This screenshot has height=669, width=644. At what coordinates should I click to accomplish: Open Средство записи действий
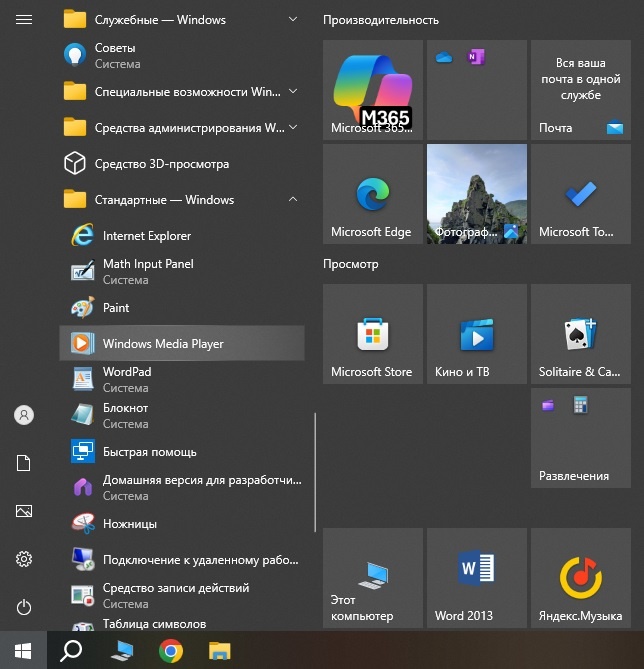pyautogui.click(x=182, y=595)
